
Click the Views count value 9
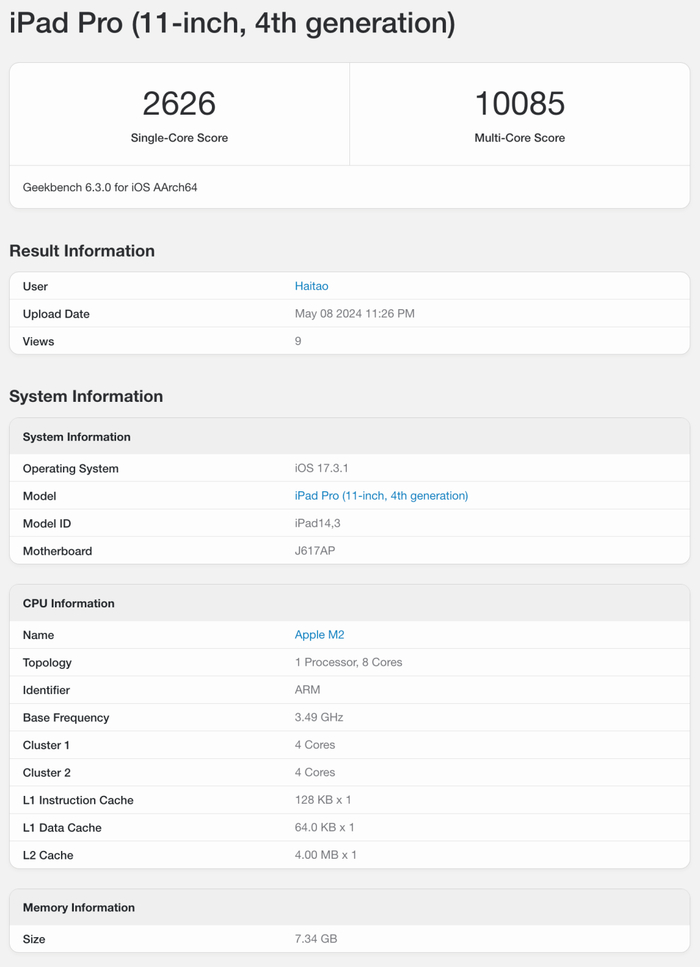pyautogui.click(x=298, y=341)
